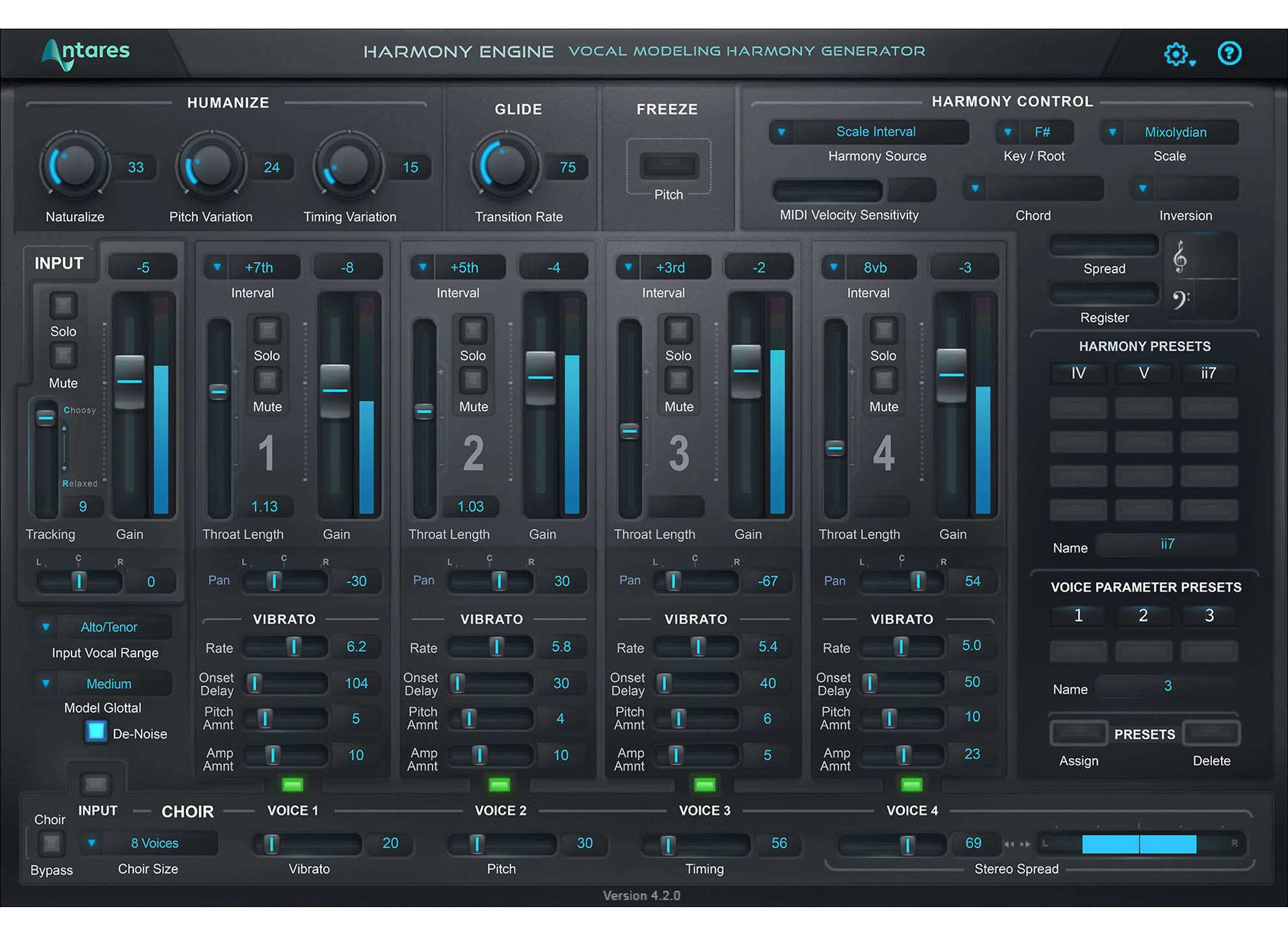Open the Chord dropdown
Image resolution: width=1288 pixels, height=937 pixels.
click(x=1033, y=189)
